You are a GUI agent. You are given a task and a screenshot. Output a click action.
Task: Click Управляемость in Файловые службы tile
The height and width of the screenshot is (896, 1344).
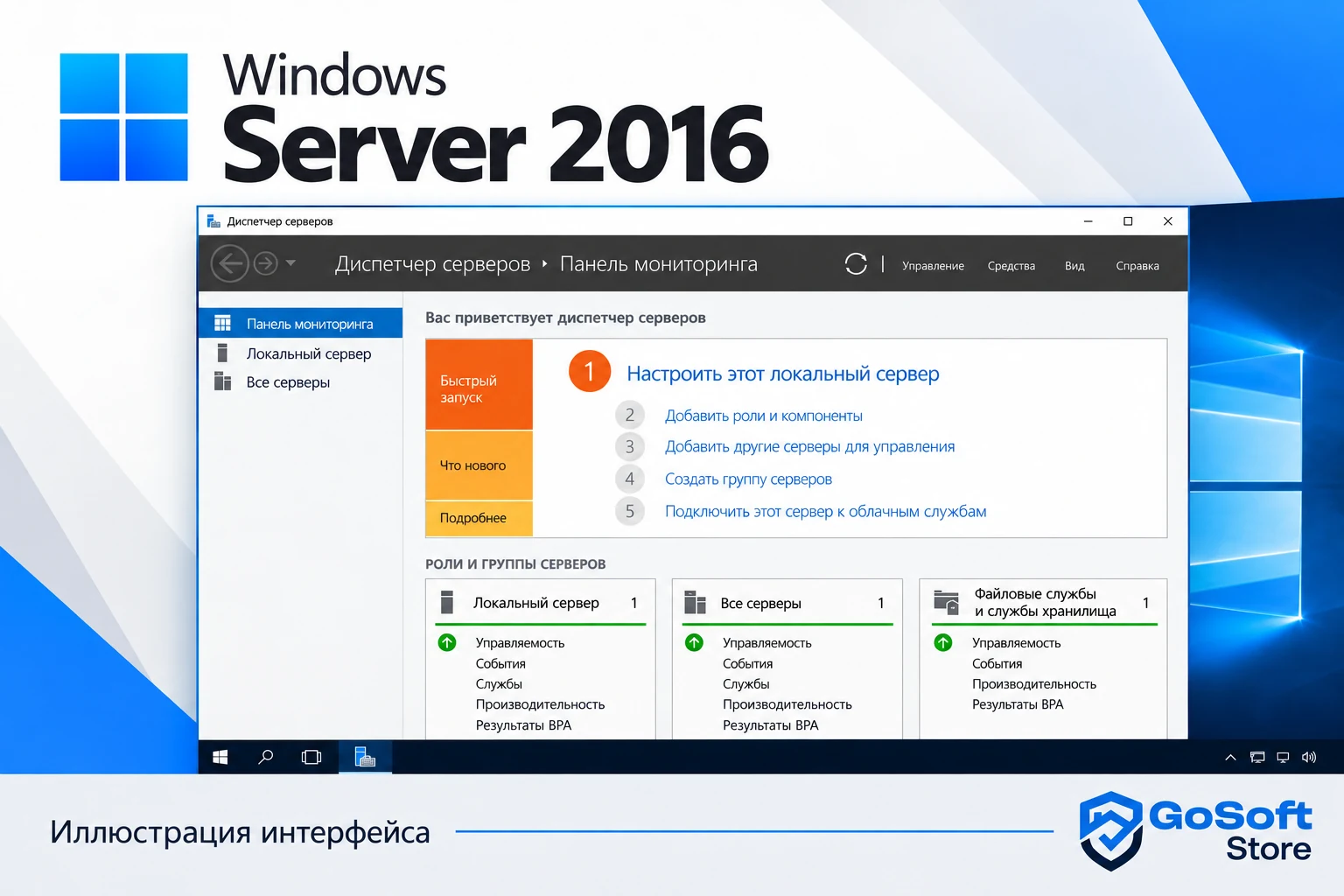pyautogui.click(x=1016, y=643)
